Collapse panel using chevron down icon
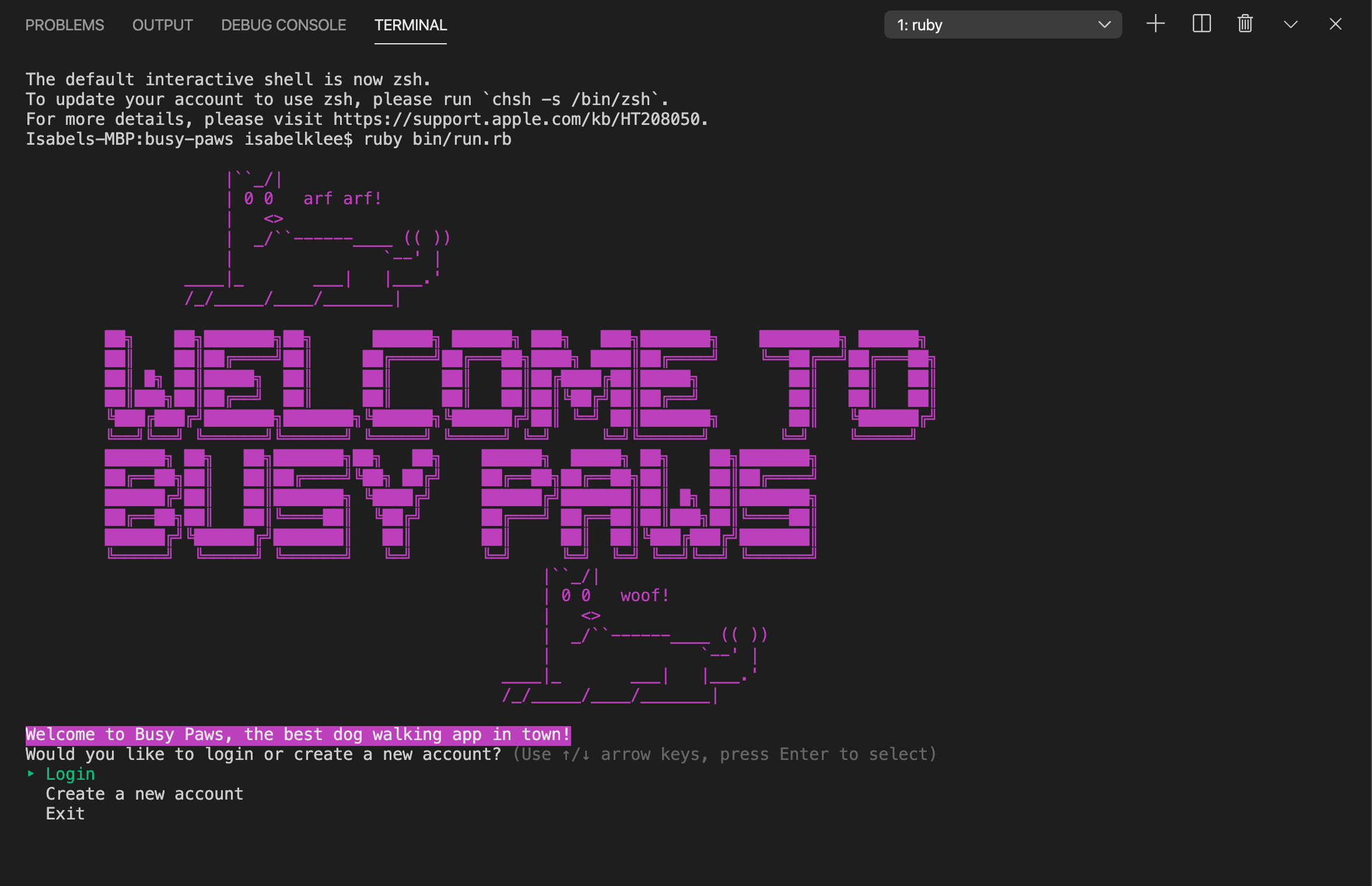This screenshot has height=886, width=1372. point(1291,25)
